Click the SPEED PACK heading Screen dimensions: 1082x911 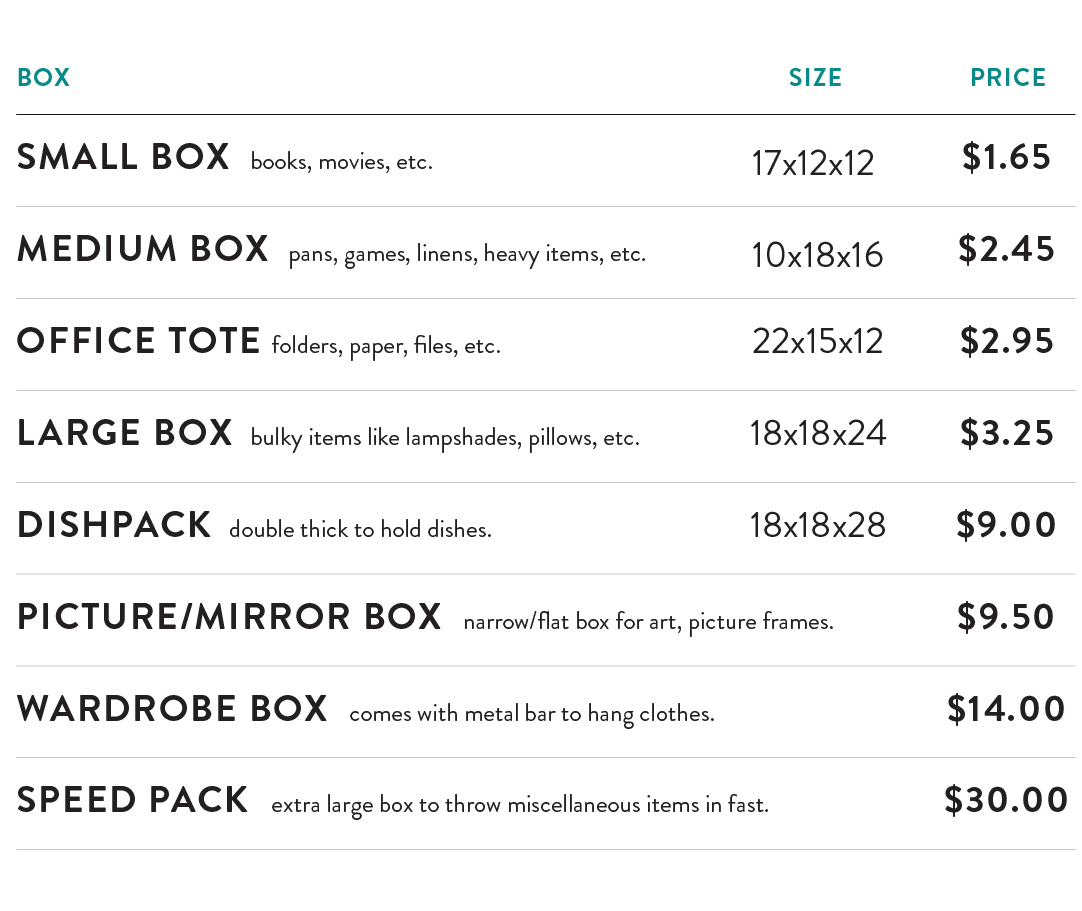coord(132,800)
